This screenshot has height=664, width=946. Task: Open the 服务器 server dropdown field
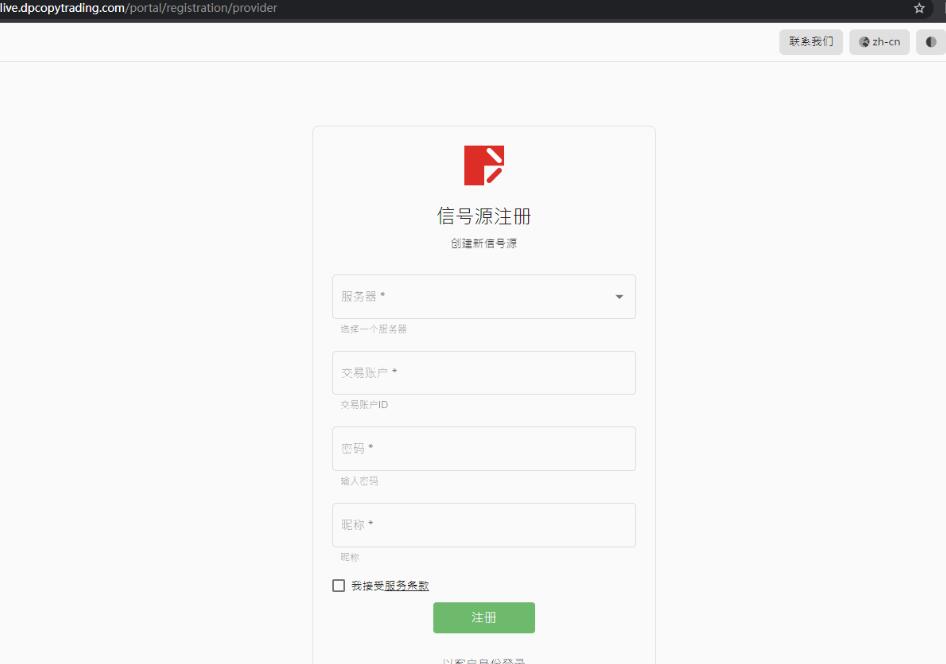(x=484, y=297)
